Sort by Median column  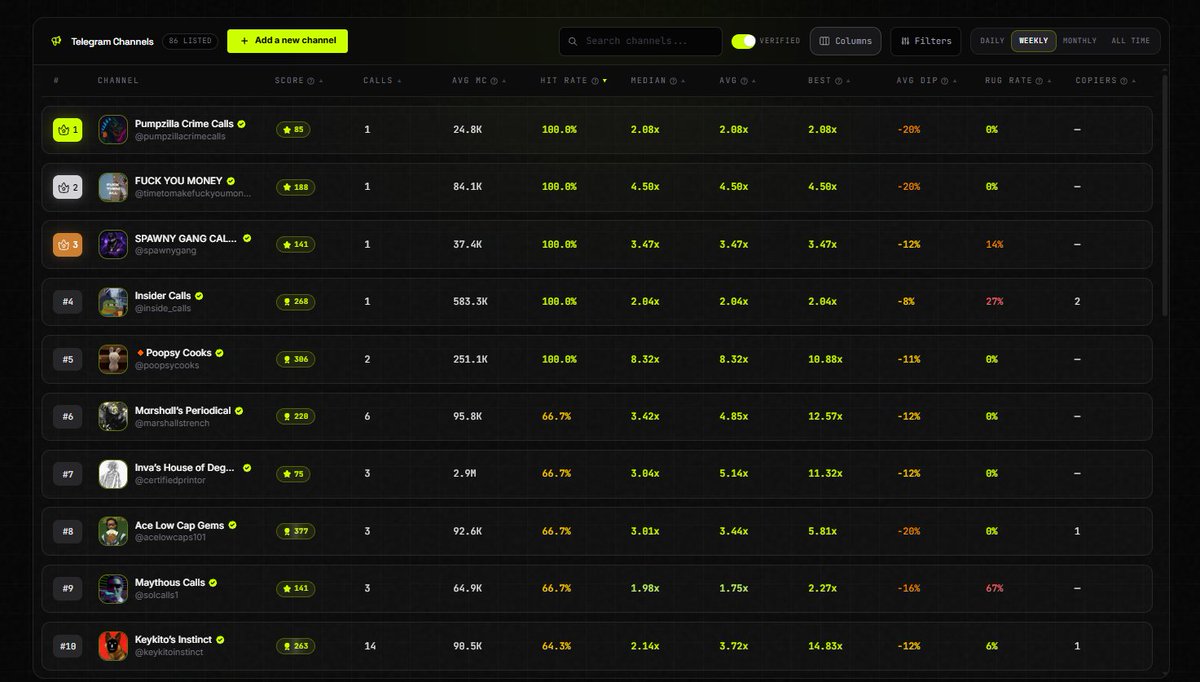[x=658, y=81]
